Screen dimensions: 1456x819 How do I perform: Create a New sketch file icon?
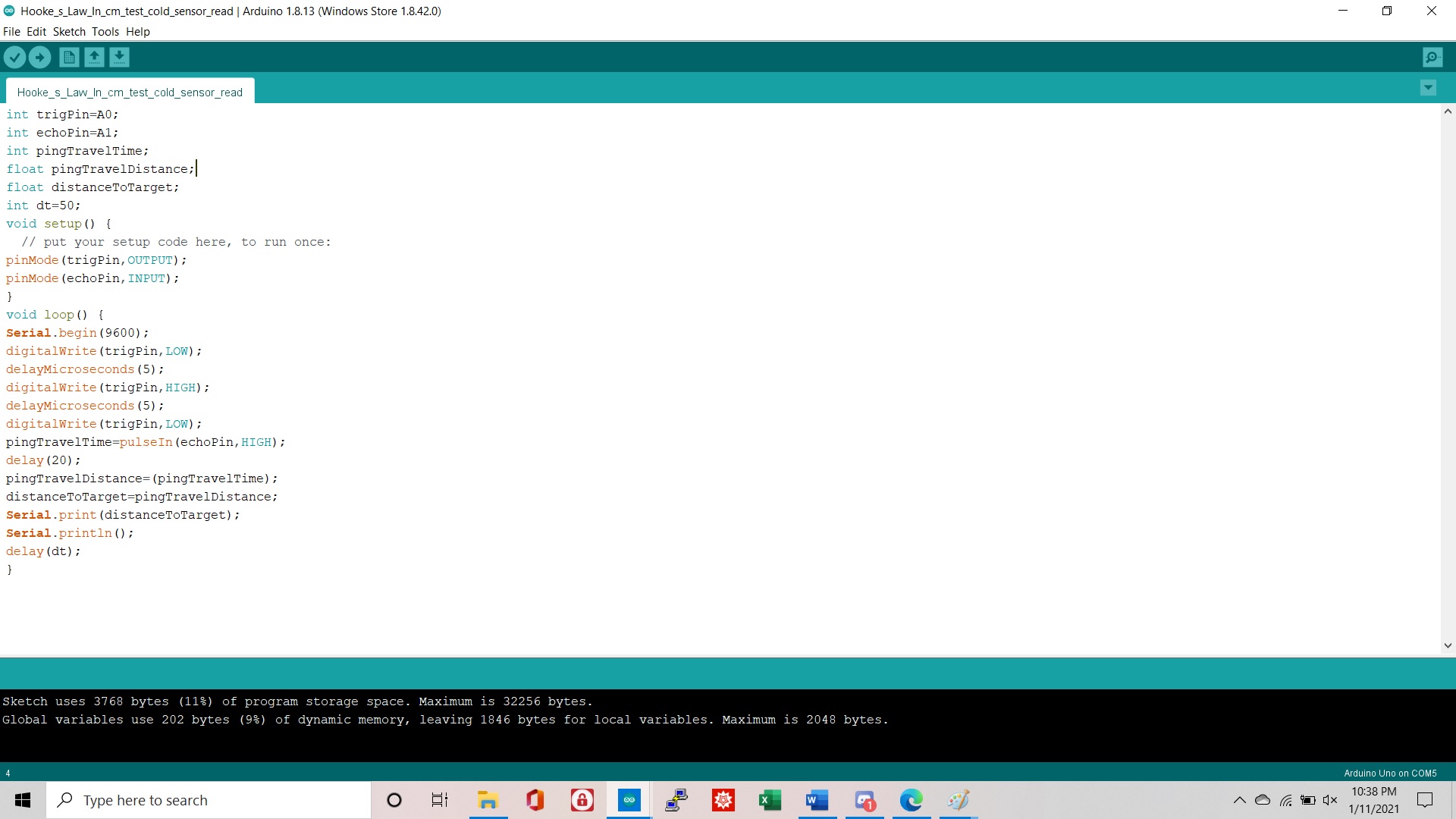(x=69, y=57)
